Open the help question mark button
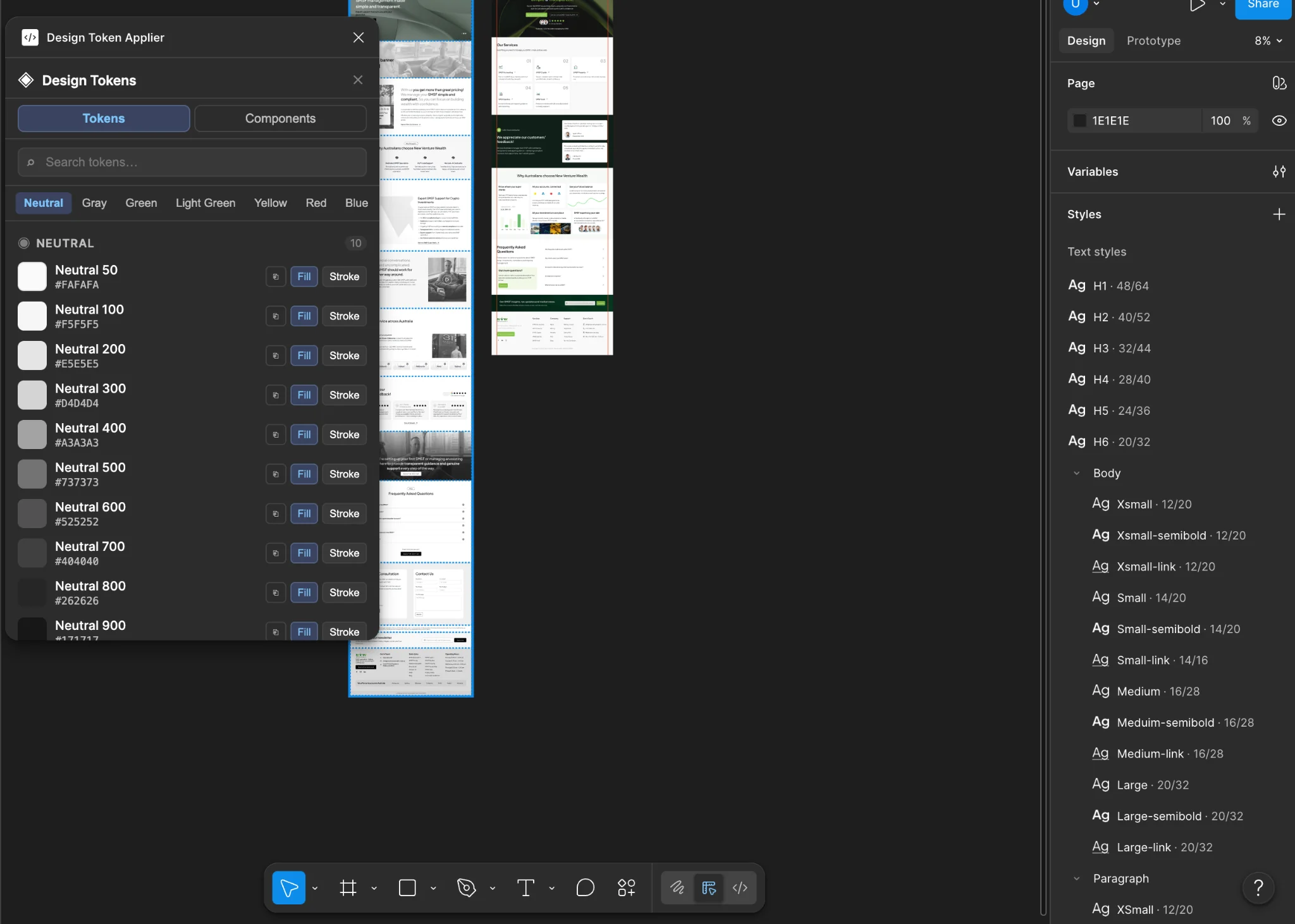The image size is (1295, 924). pos(1258,888)
